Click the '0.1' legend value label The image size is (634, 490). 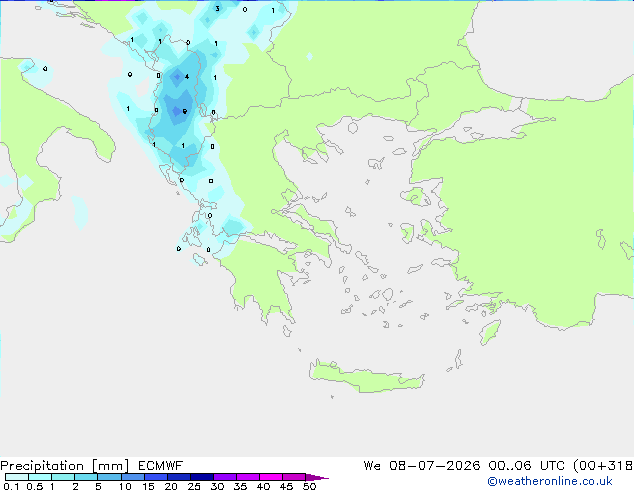pyautogui.click(x=10, y=486)
